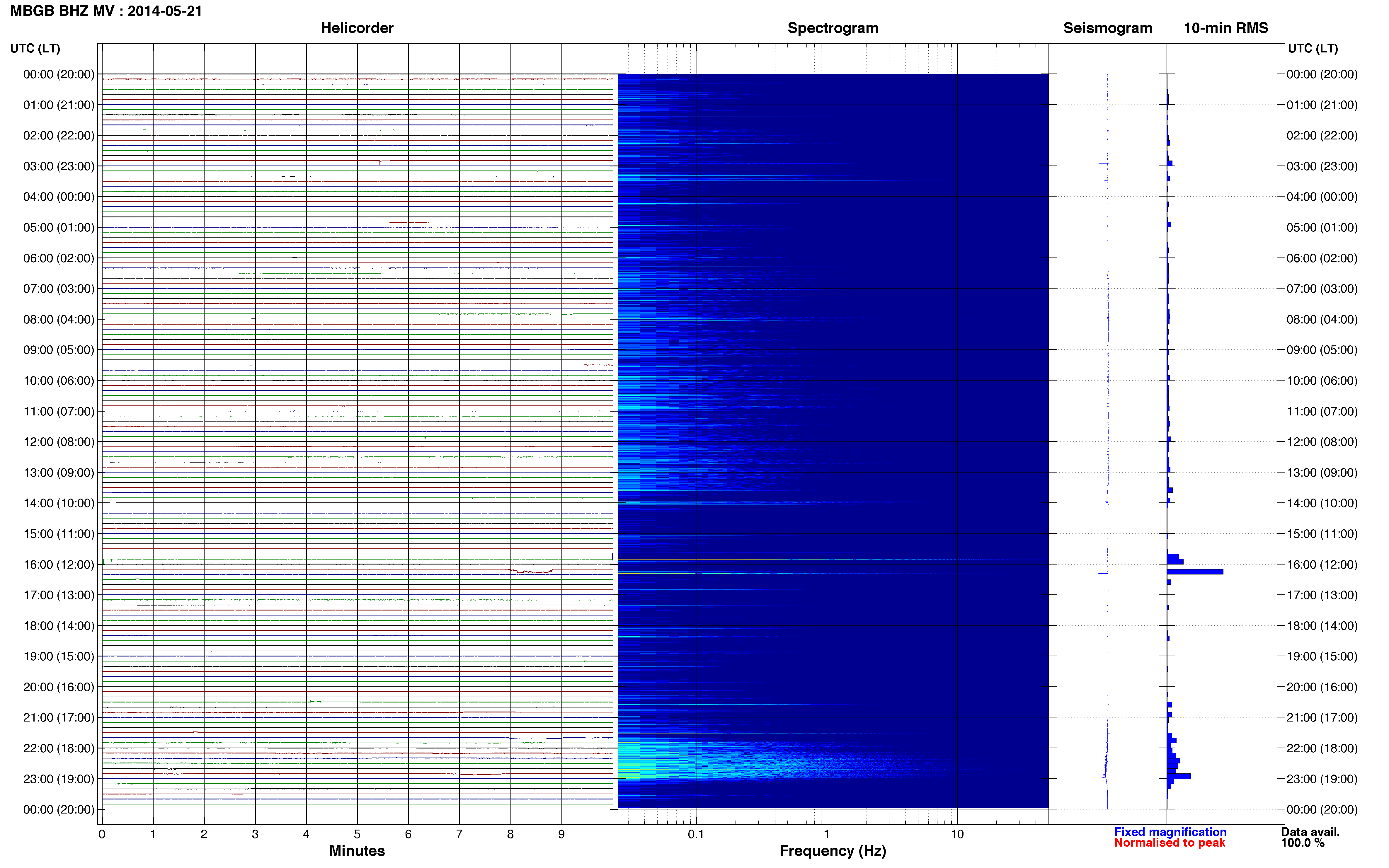Image resolution: width=1389 pixels, height=868 pixels.
Task: Click right time label '17:00 (13:00)'
Action: (x=1322, y=595)
